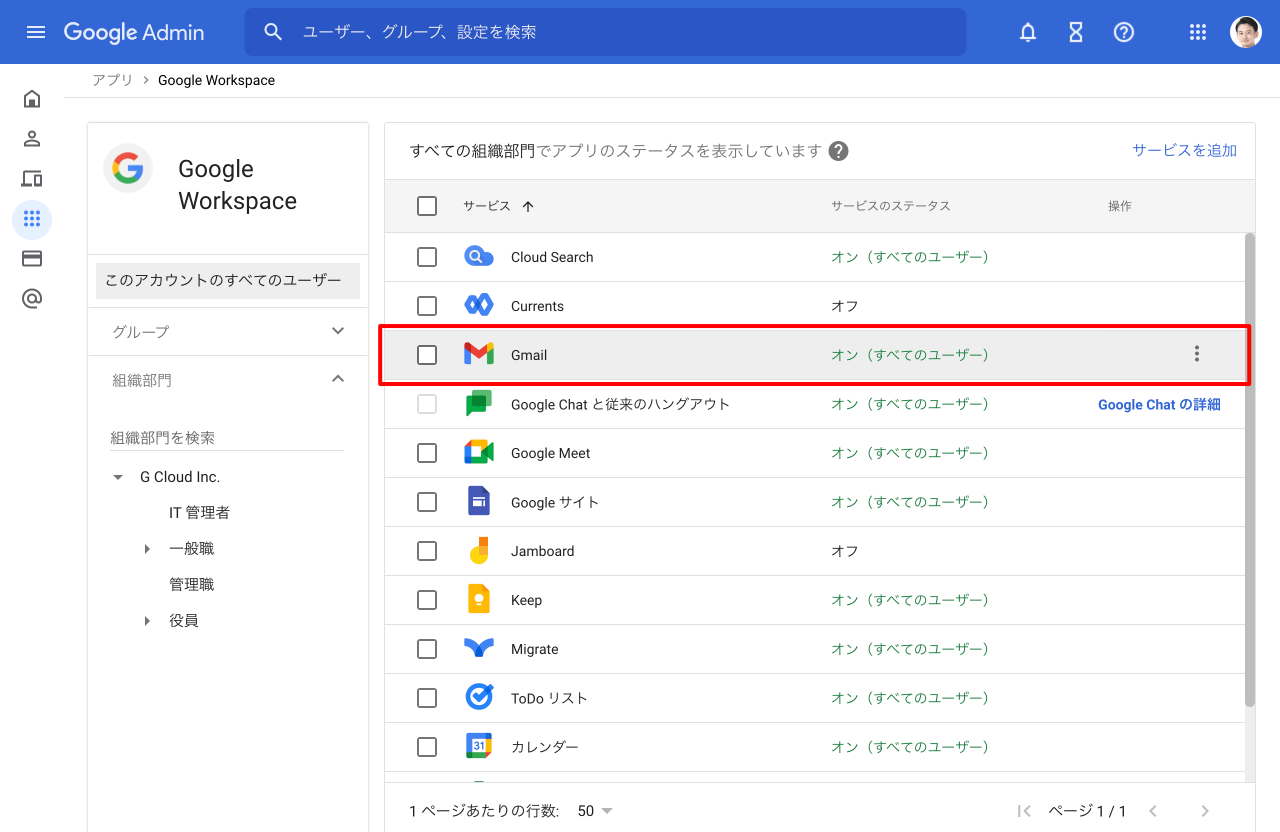The height and width of the screenshot is (832, 1280).
Task: Check the Currents checkbox
Action: (x=427, y=306)
